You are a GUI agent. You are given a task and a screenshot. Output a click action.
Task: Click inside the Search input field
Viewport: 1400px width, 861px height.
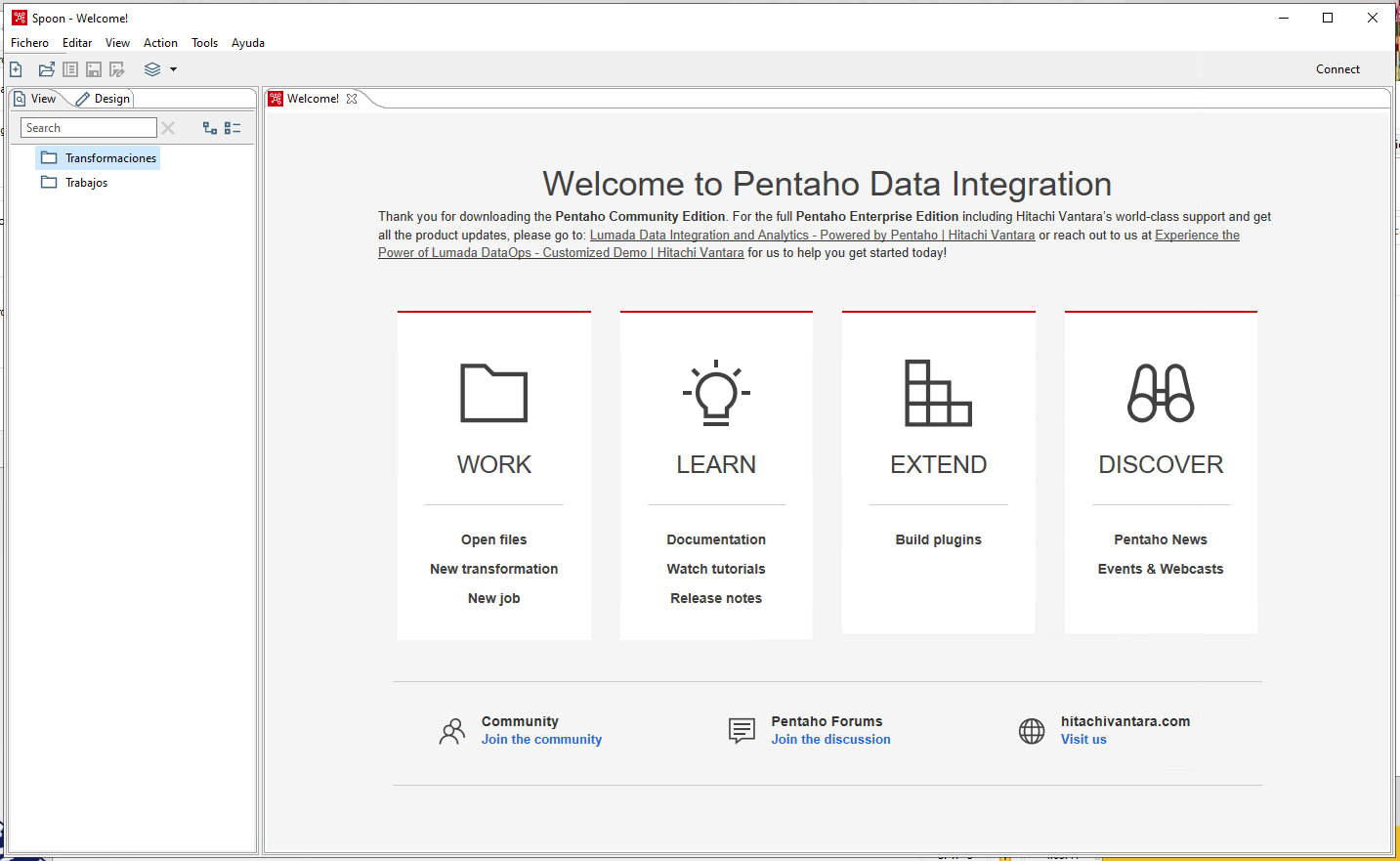point(88,127)
